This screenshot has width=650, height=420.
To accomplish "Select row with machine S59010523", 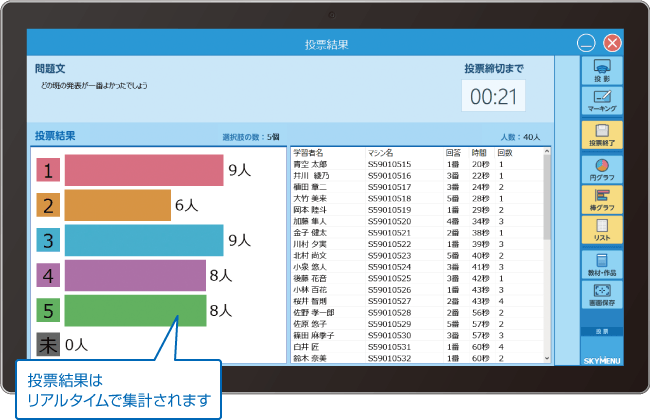I will click(x=417, y=255).
